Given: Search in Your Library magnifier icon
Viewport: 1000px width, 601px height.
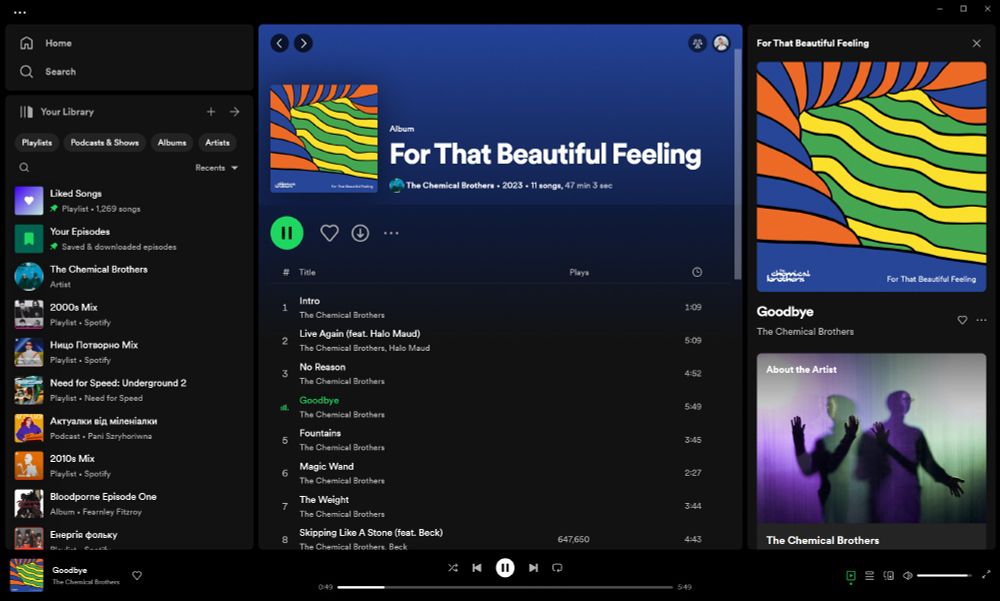Looking at the screenshot, I should coord(24,168).
